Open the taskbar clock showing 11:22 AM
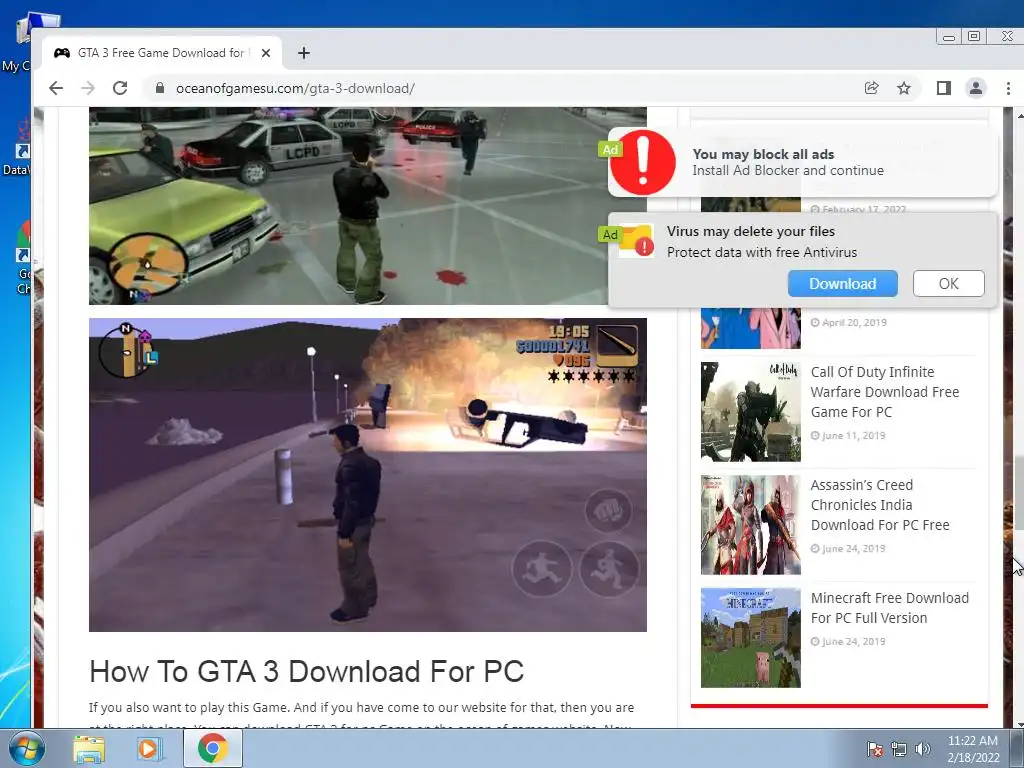Viewport: 1024px width, 768px height. click(973, 749)
